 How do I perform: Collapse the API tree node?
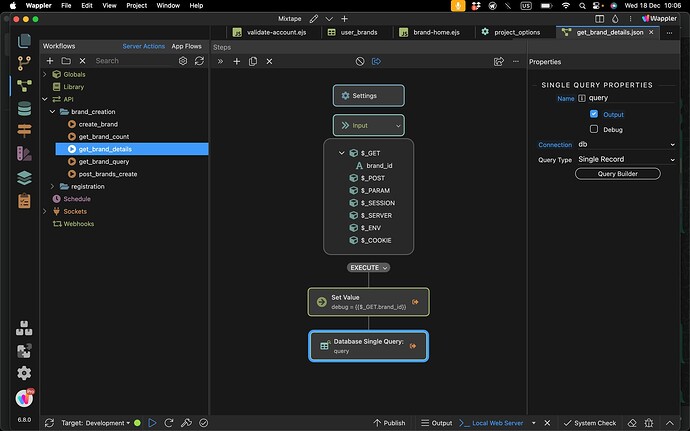point(45,99)
